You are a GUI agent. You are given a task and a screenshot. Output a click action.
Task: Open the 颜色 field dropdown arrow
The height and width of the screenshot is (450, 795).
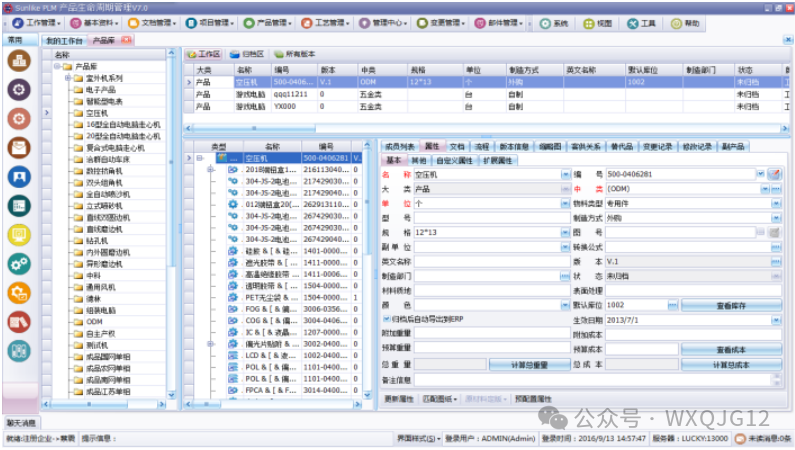[565, 305]
